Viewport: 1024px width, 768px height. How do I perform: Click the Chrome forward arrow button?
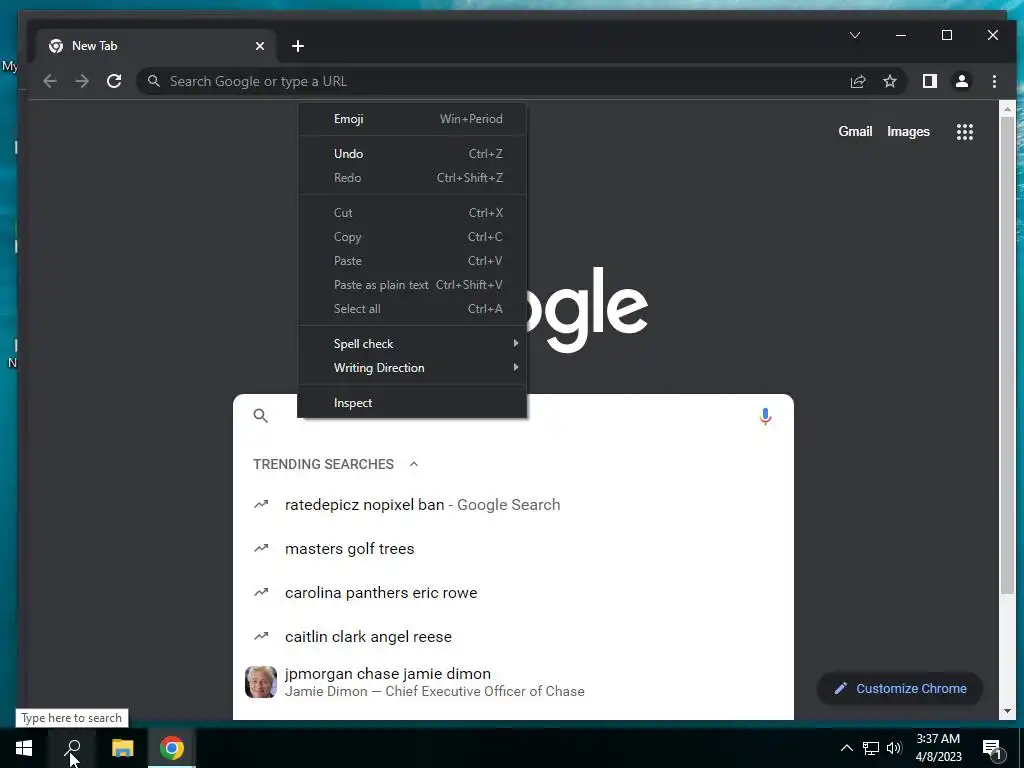click(x=82, y=81)
